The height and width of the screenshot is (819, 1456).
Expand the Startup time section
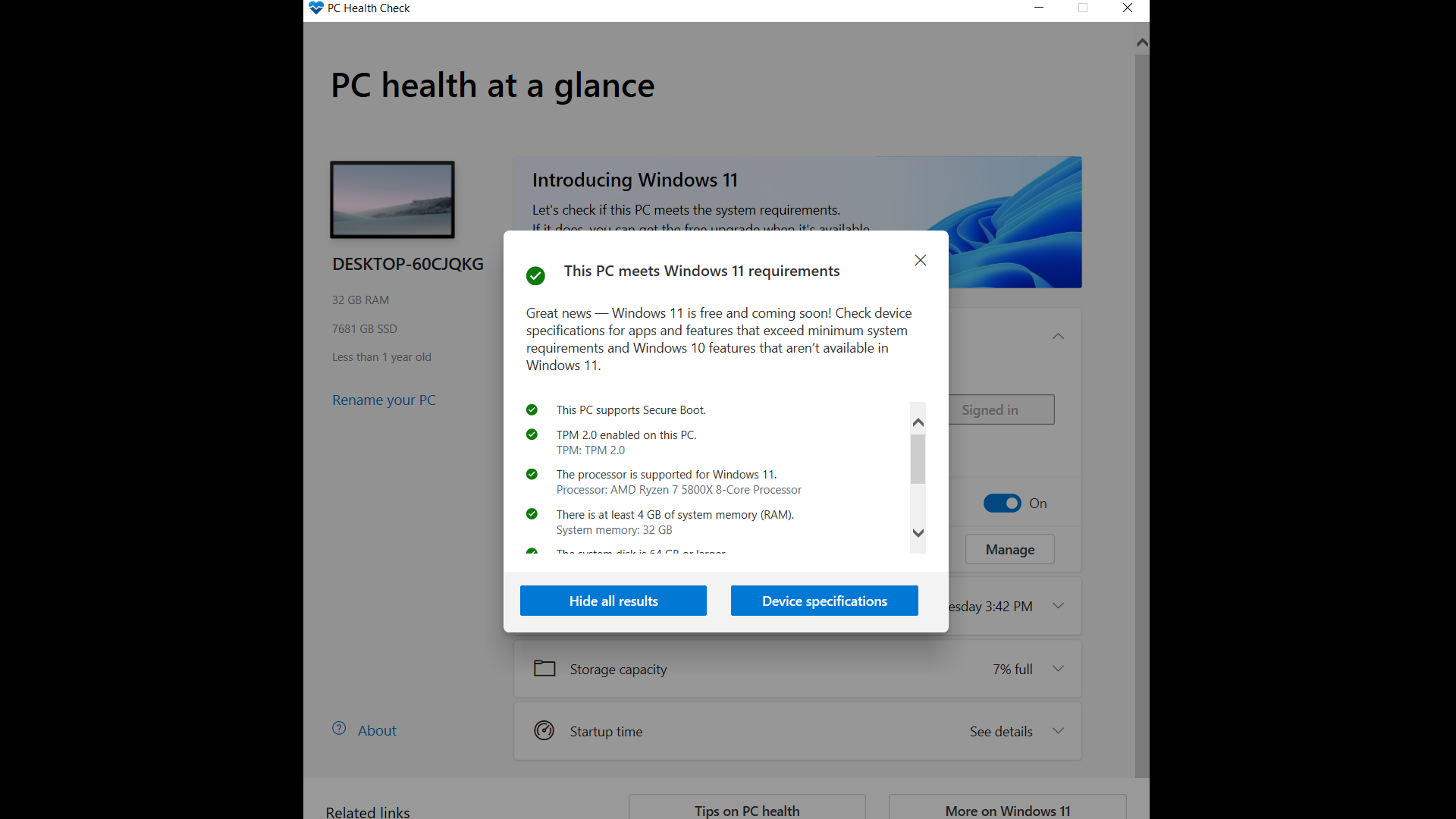pyautogui.click(x=1057, y=731)
